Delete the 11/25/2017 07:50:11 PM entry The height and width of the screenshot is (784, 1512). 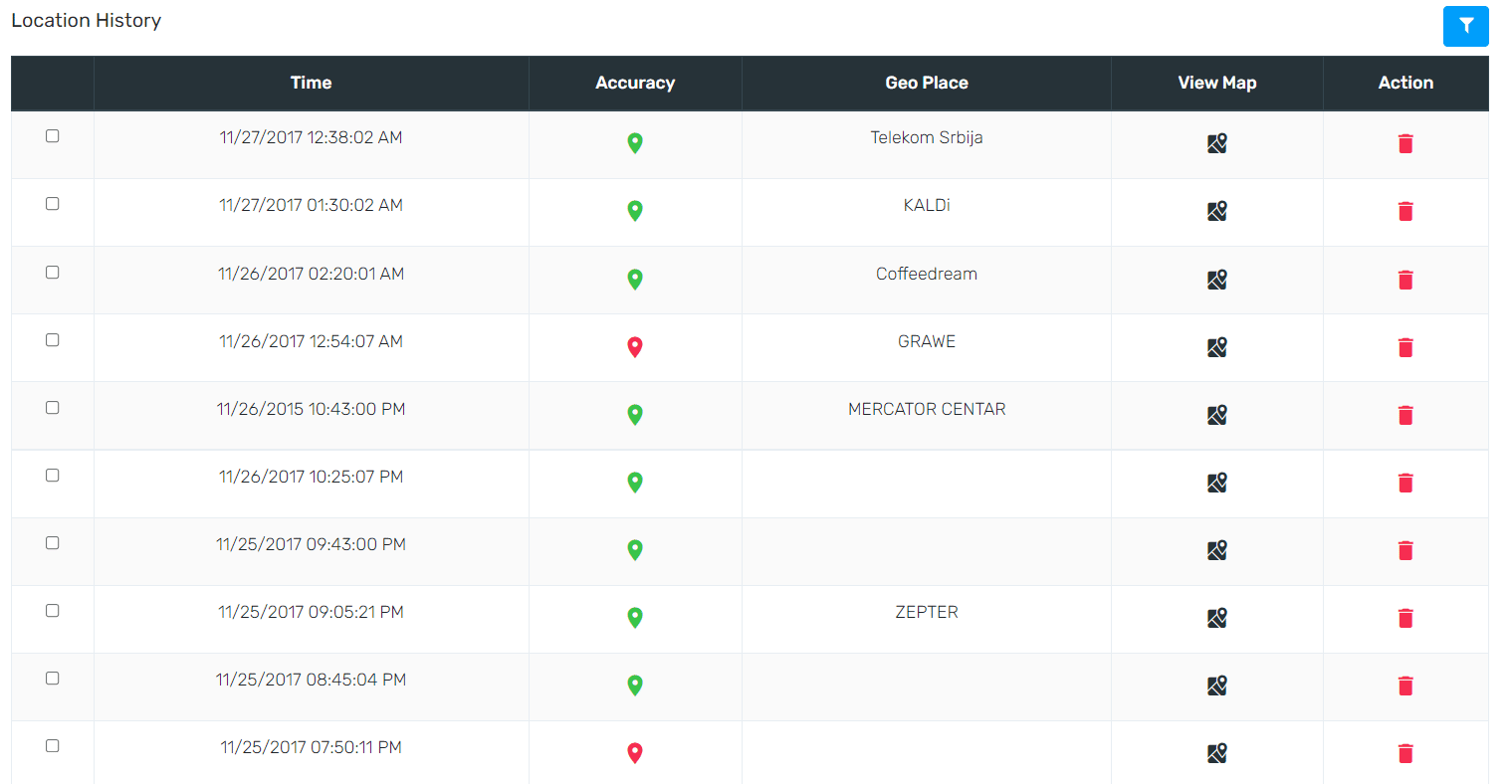[1405, 753]
